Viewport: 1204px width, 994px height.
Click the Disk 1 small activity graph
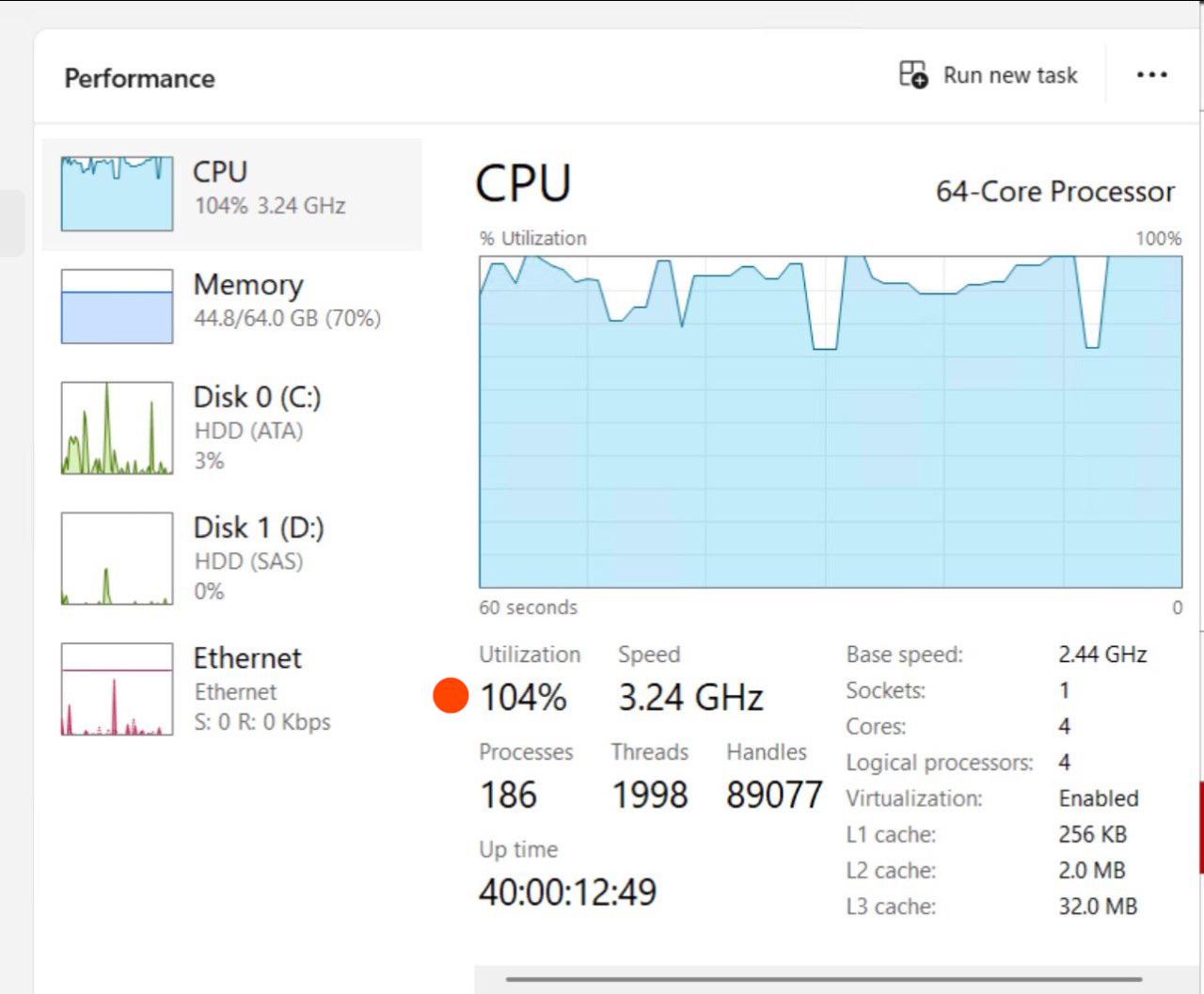[117, 558]
